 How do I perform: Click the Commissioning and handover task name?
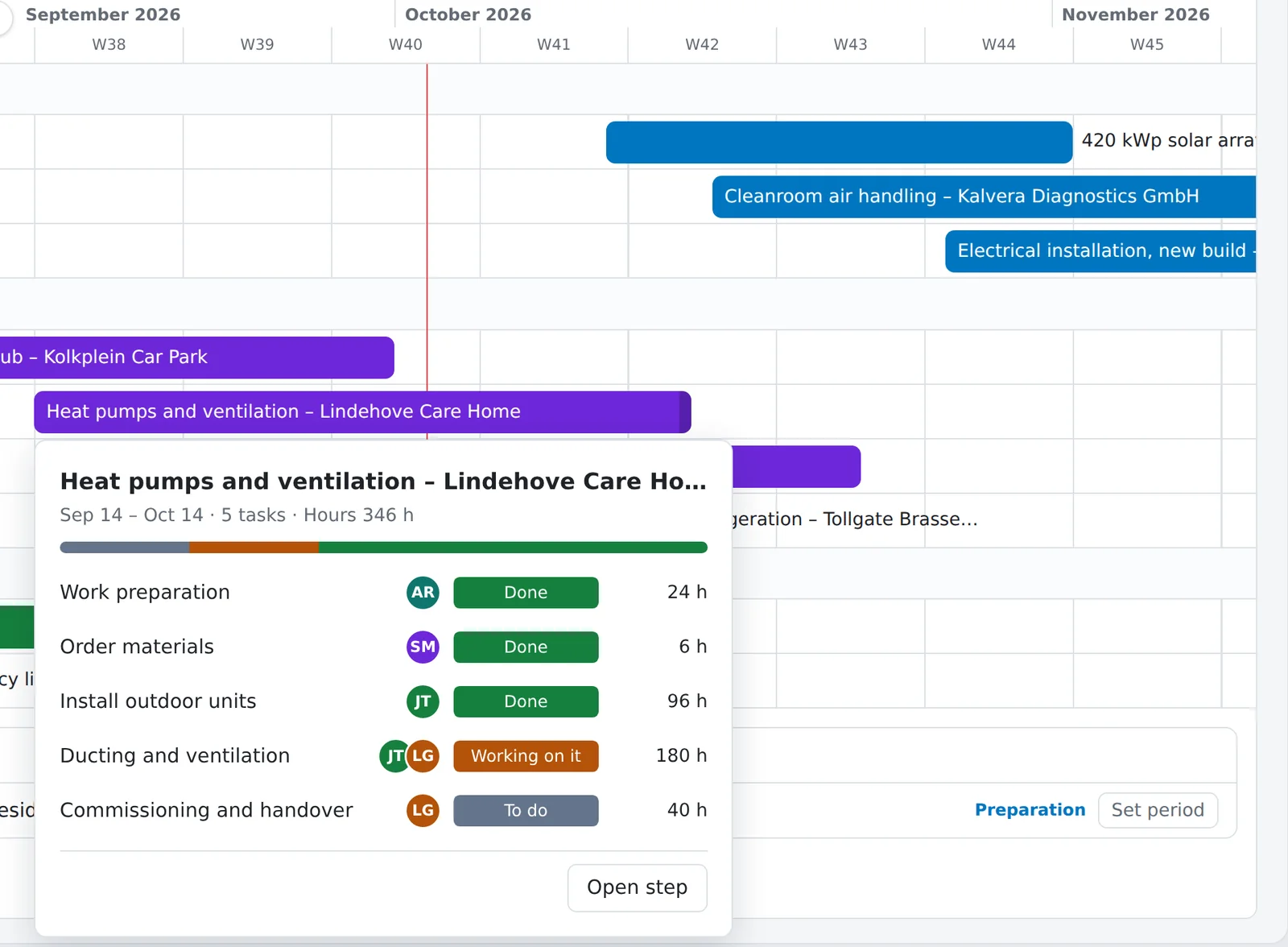click(206, 811)
